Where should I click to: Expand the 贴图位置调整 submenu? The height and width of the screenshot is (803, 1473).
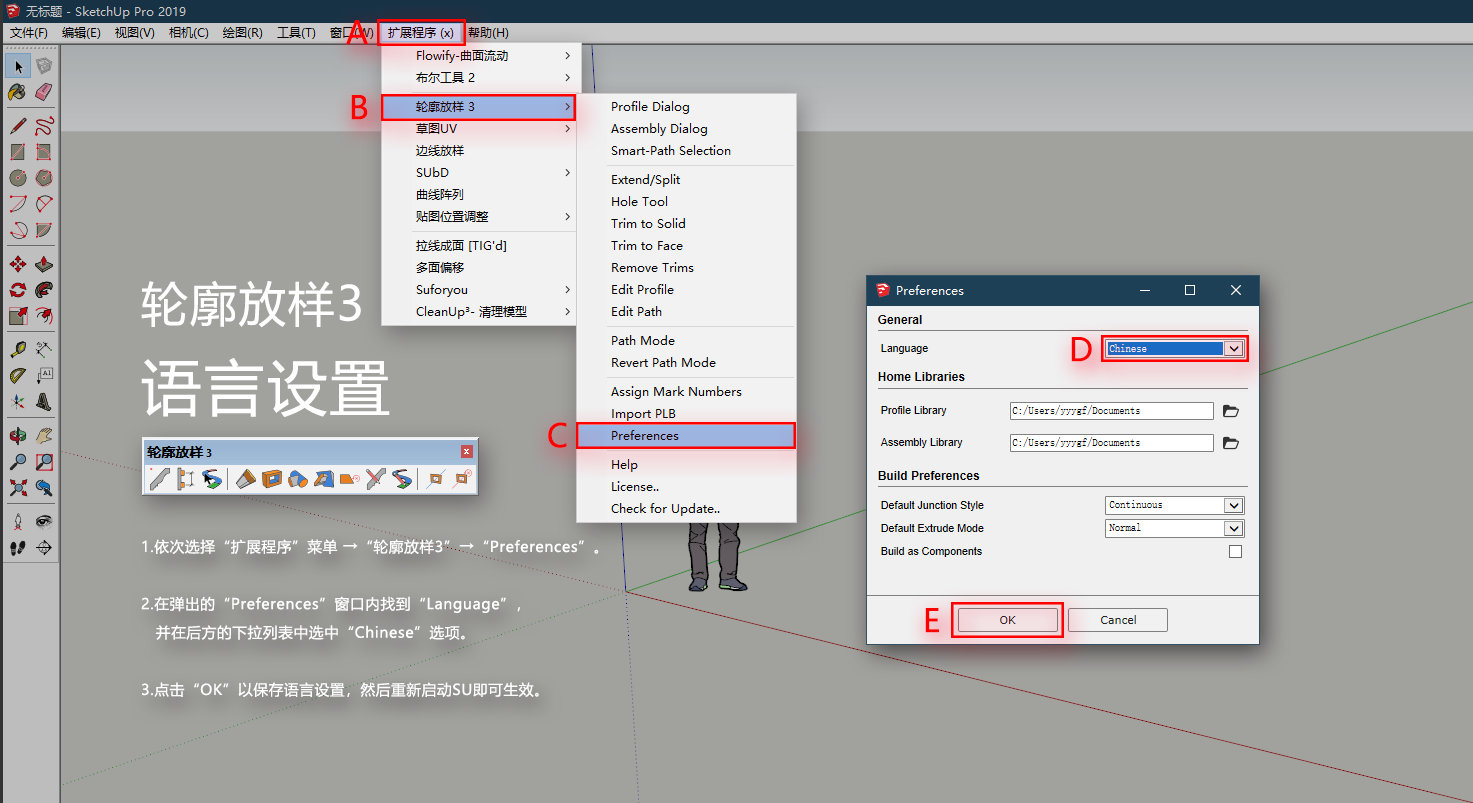pos(479,217)
